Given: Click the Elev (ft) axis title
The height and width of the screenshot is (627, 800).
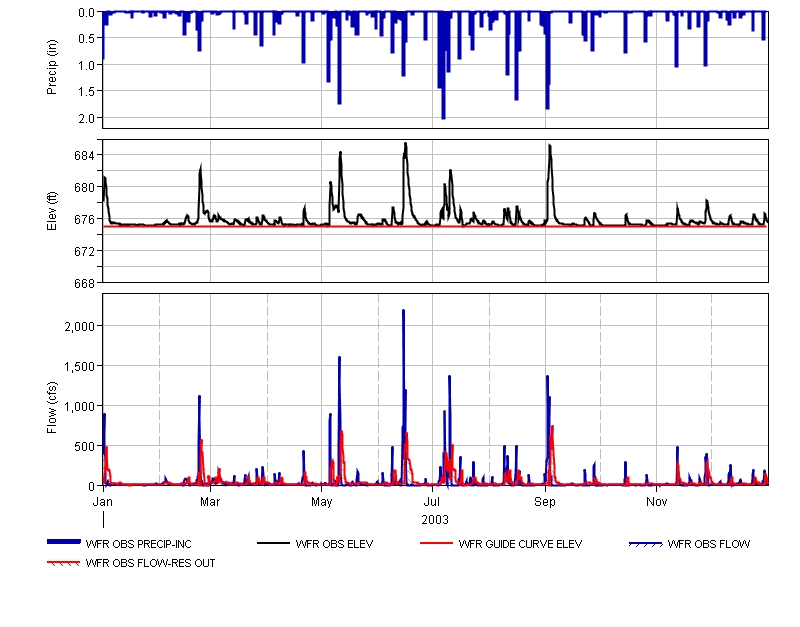Looking at the screenshot, I should click(52, 211).
